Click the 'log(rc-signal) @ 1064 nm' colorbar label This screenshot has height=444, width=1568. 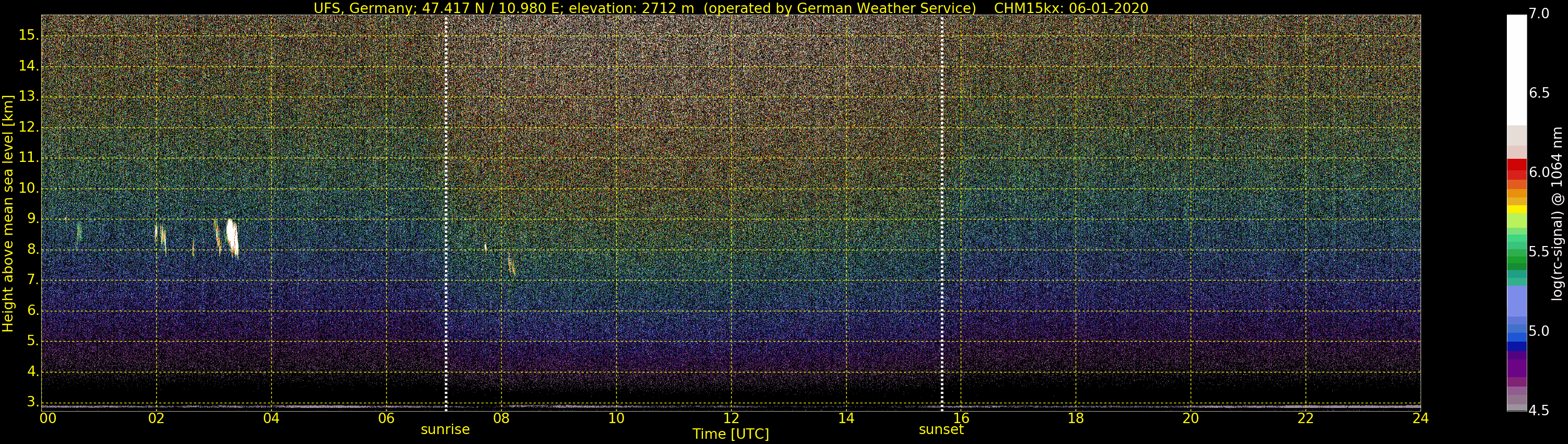click(1557, 213)
